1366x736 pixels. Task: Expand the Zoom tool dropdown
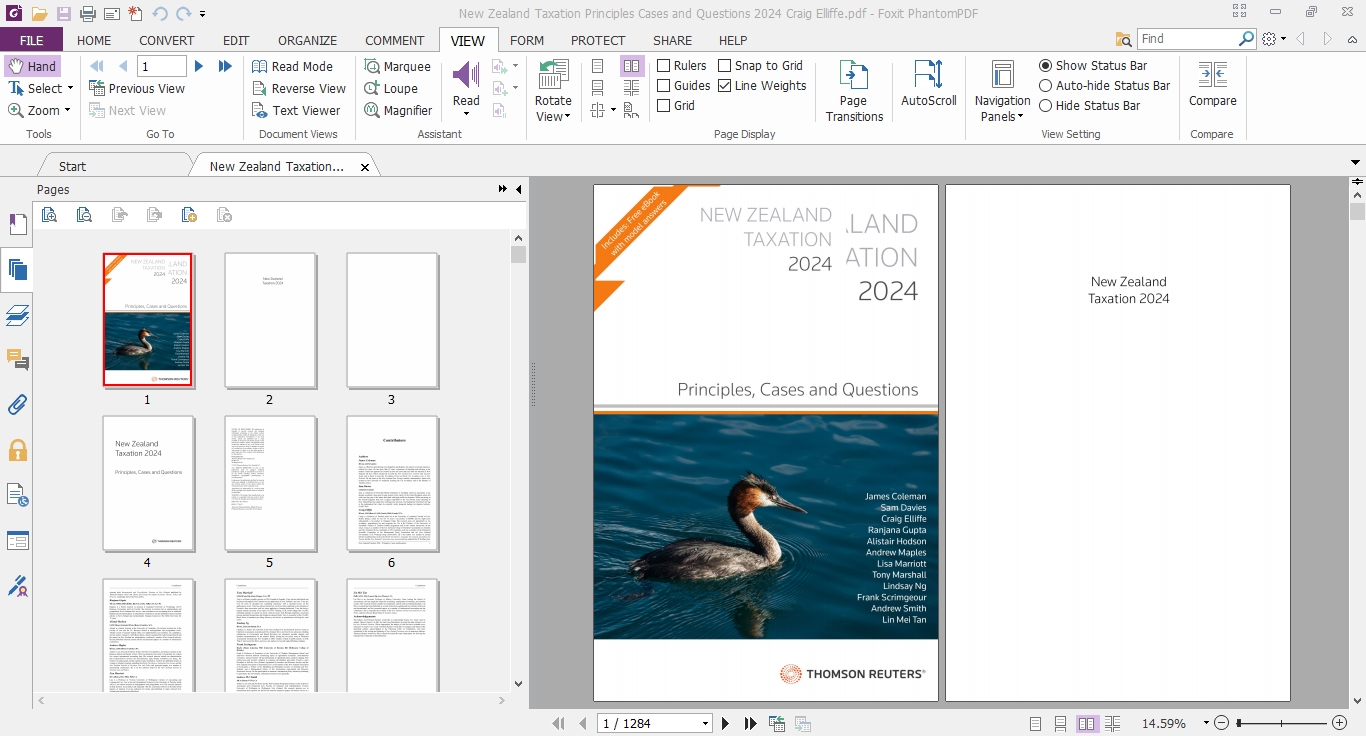(67, 110)
